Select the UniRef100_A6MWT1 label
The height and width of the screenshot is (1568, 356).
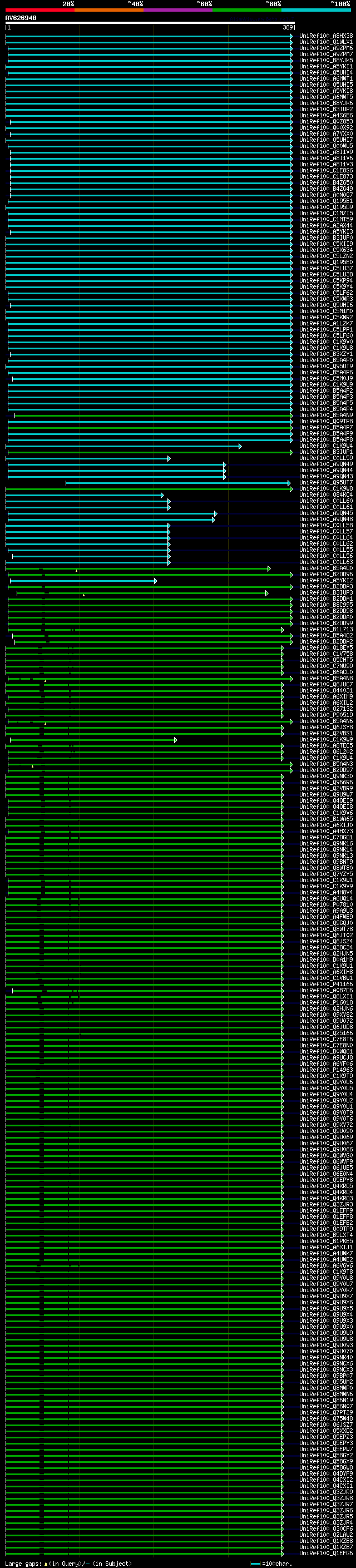[x=326, y=78]
